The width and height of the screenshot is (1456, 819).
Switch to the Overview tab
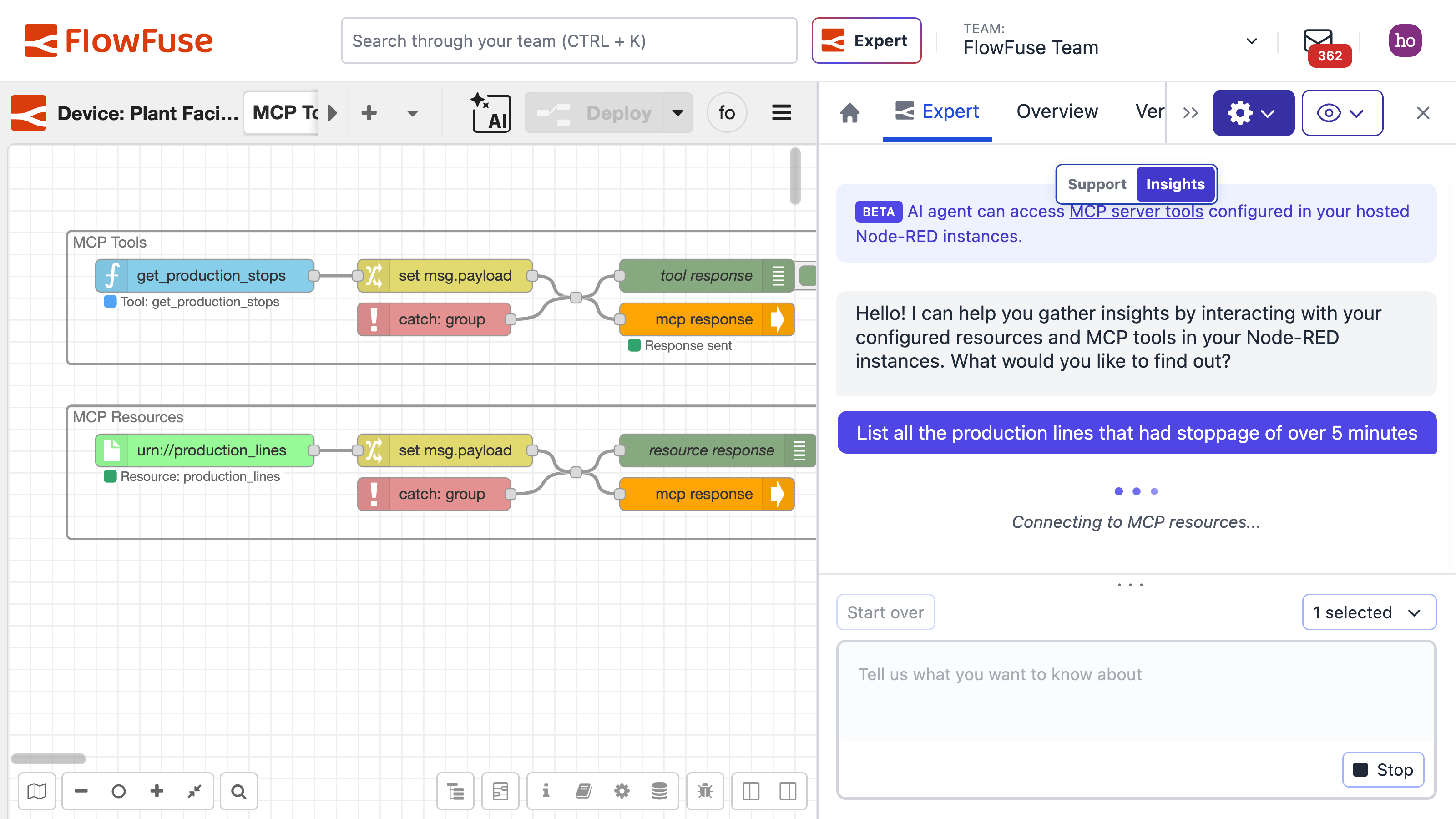tap(1057, 112)
